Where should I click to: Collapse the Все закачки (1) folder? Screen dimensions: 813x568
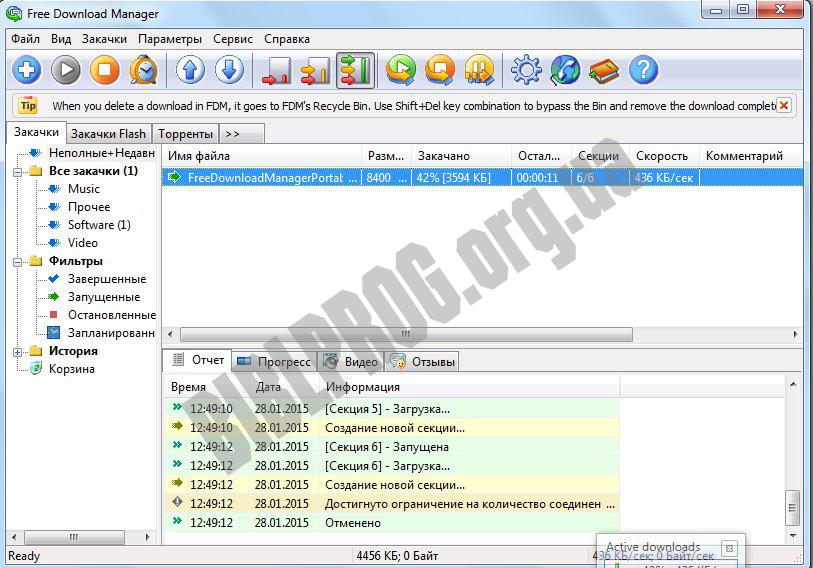pos(18,172)
